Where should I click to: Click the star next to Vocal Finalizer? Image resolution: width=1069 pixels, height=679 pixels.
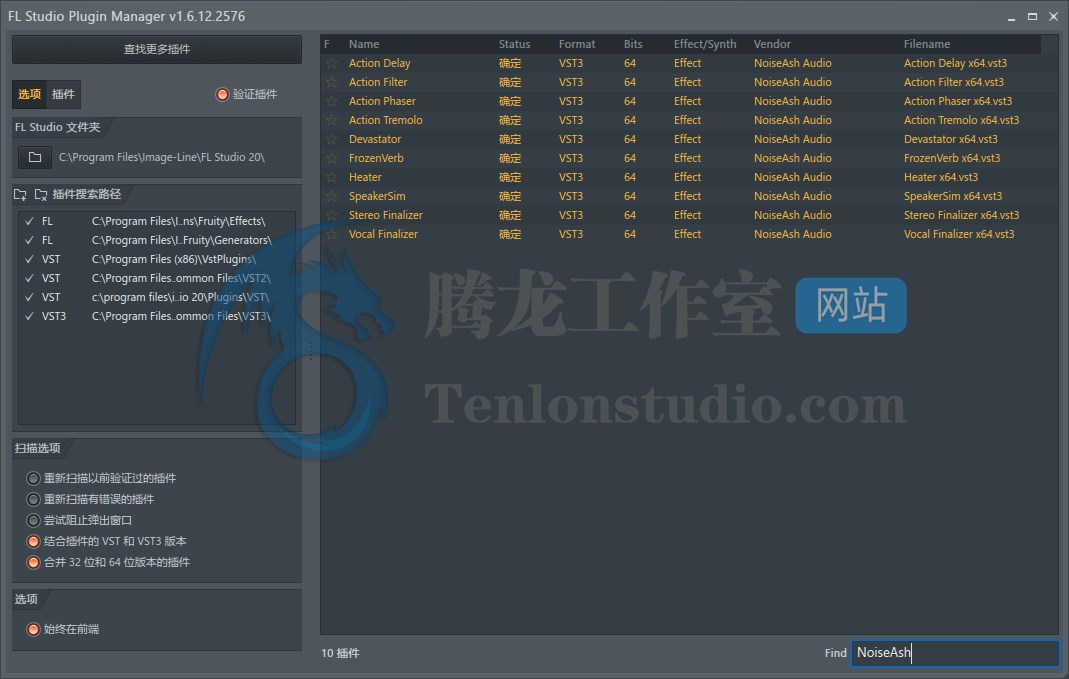(330, 234)
